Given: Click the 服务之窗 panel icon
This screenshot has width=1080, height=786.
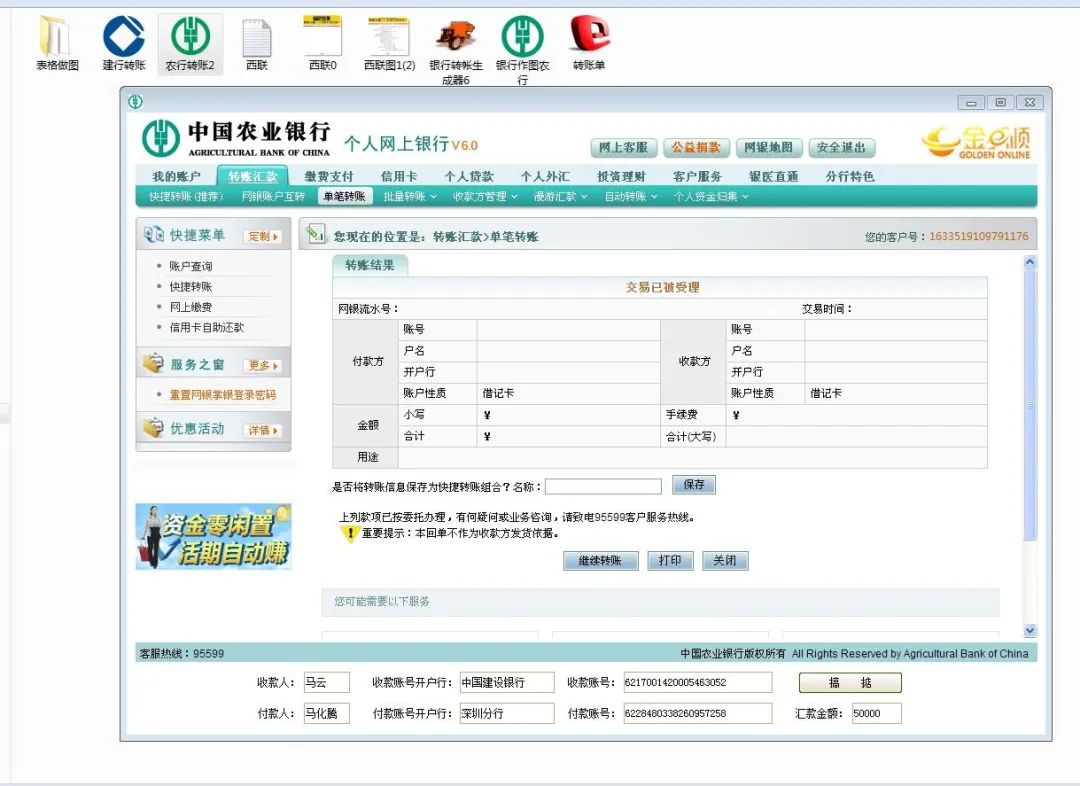Looking at the screenshot, I should tap(153, 363).
